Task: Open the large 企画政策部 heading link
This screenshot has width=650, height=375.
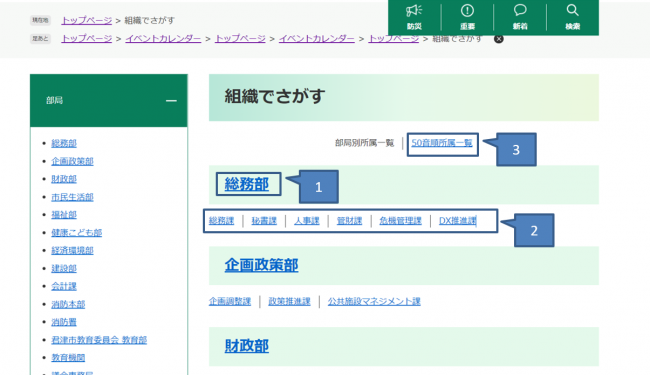Action: 261,265
